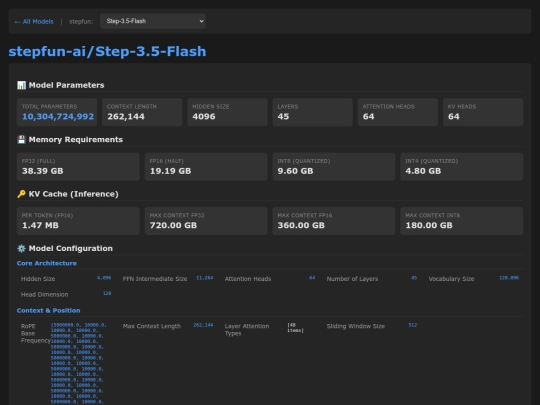Image resolution: width=540 pixels, height=405 pixels.
Task: Click the stepfun: label beside dropdown
Action: 81,21
